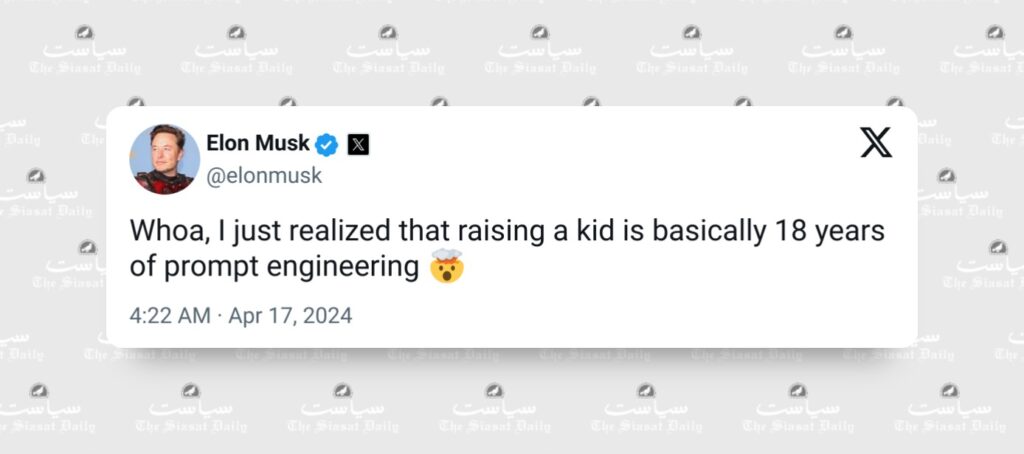Screen dimensions: 1024x454
Task: Click the dot separator between time and date
Action: 220,316
